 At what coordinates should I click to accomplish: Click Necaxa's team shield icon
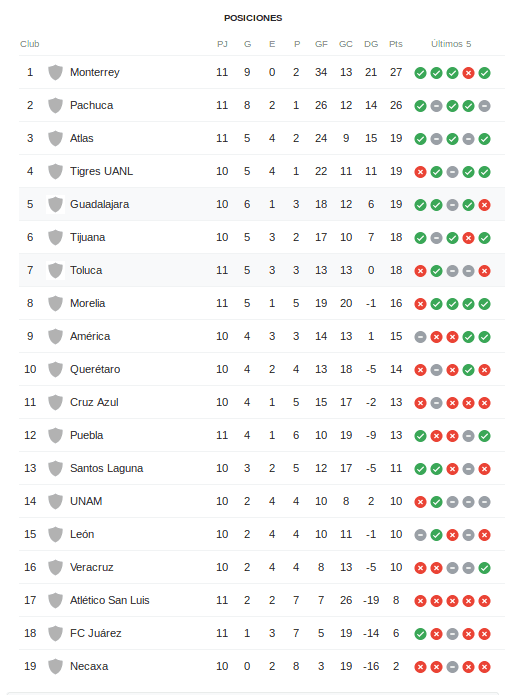pos(55,666)
